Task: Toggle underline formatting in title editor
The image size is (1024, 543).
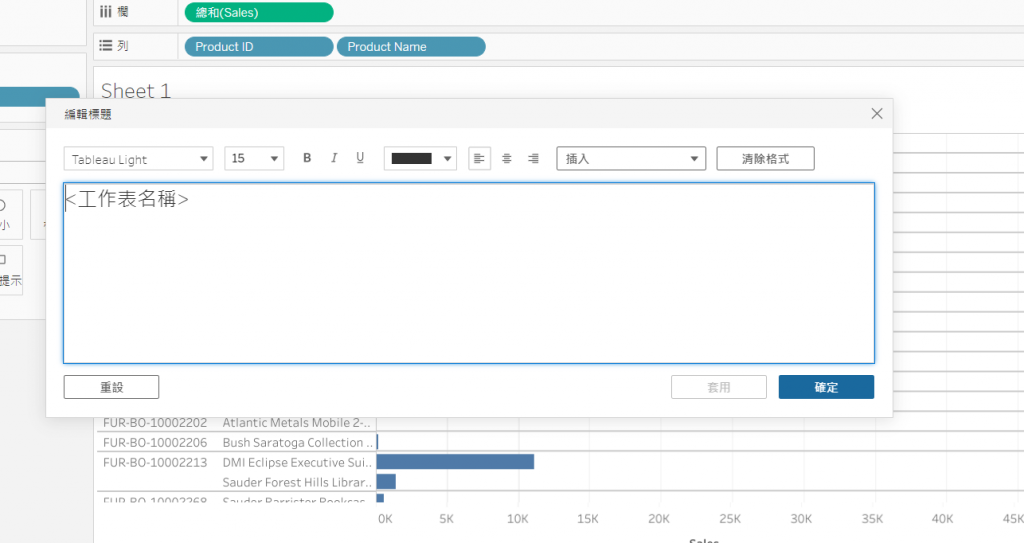Action: click(360, 158)
